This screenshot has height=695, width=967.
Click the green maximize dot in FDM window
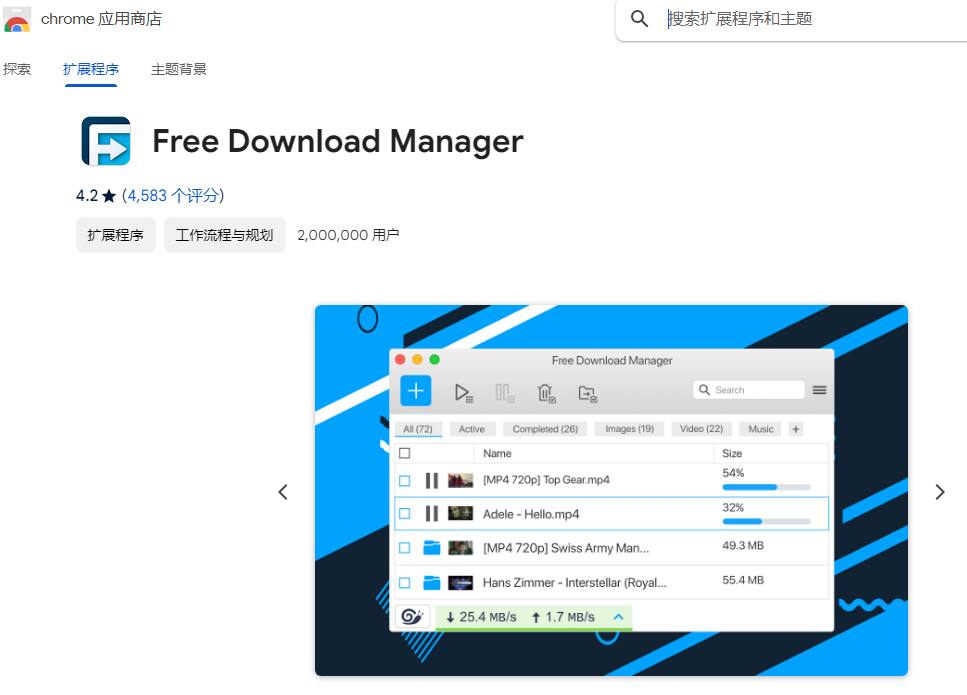coord(435,360)
